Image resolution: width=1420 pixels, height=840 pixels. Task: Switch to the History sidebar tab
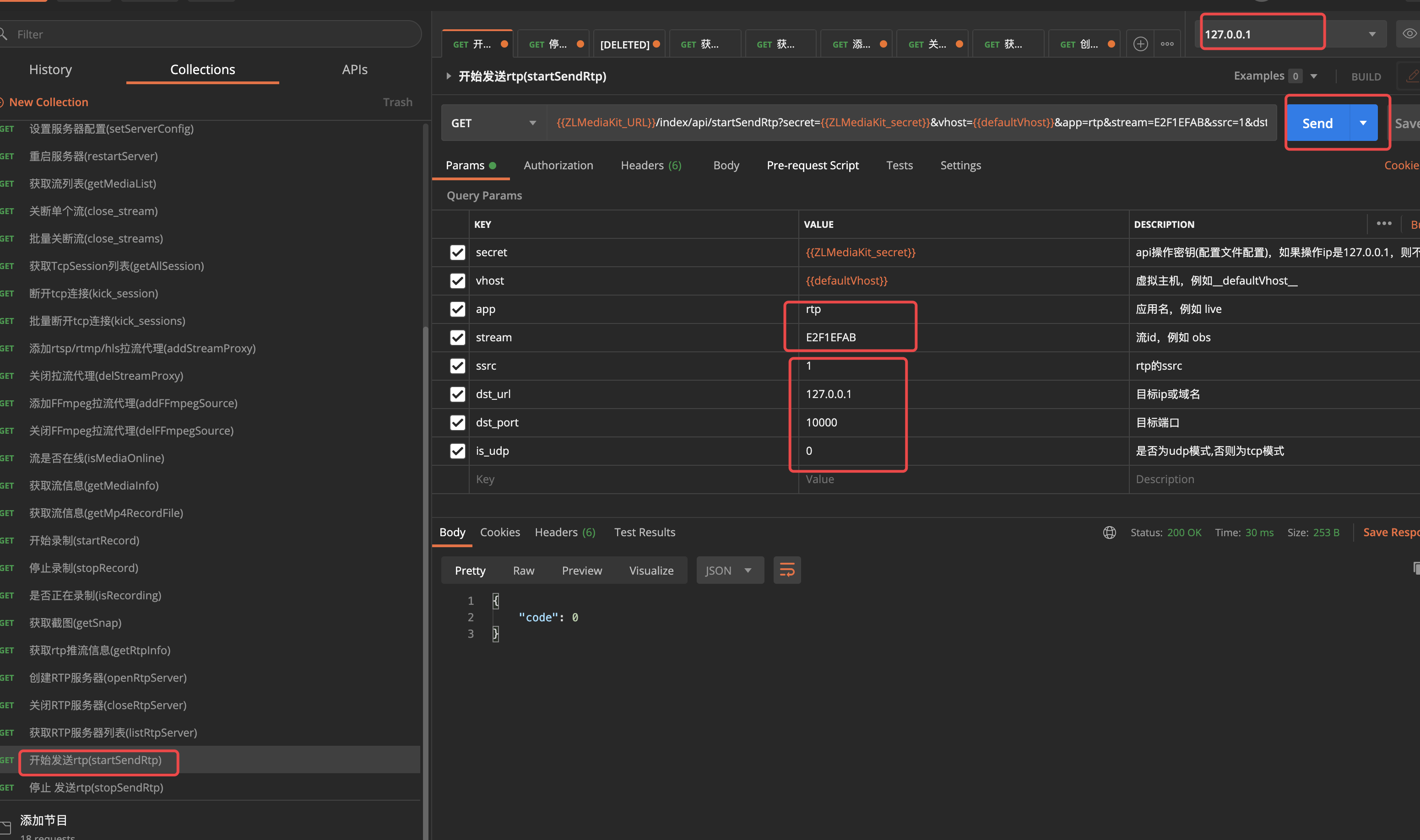click(50, 70)
